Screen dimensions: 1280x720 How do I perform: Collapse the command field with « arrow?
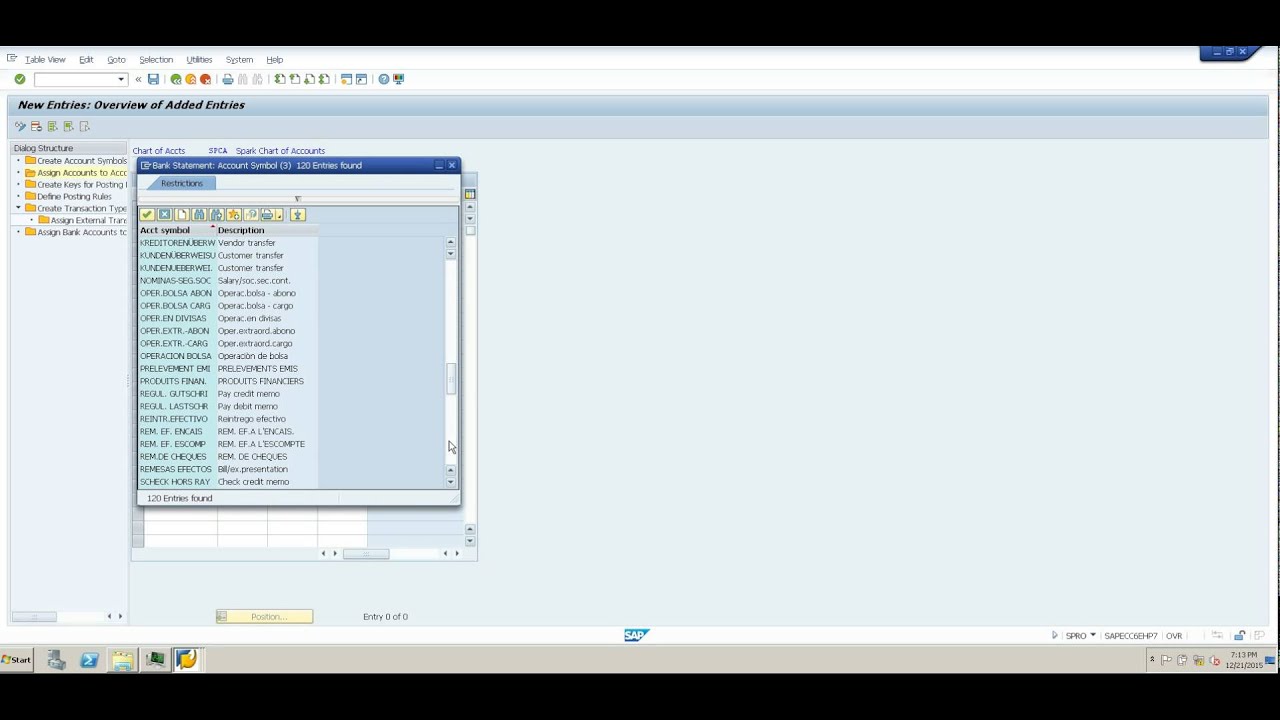click(x=138, y=79)
